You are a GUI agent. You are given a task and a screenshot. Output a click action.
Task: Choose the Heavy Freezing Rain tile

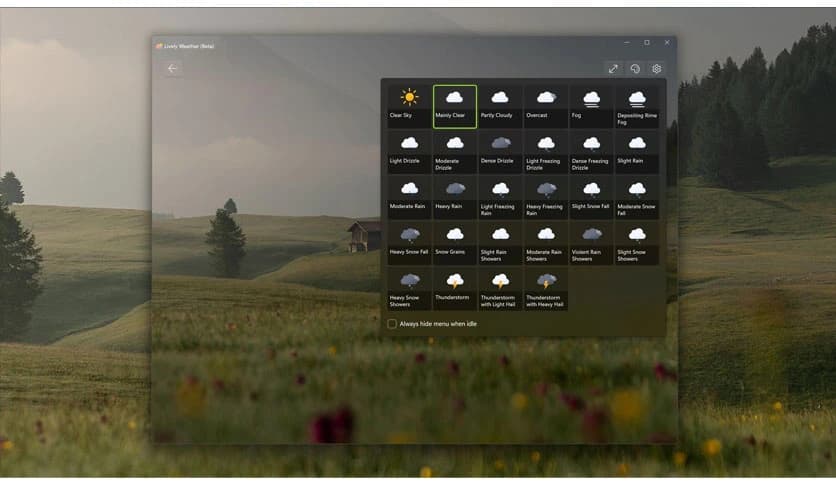pos(546,198)
